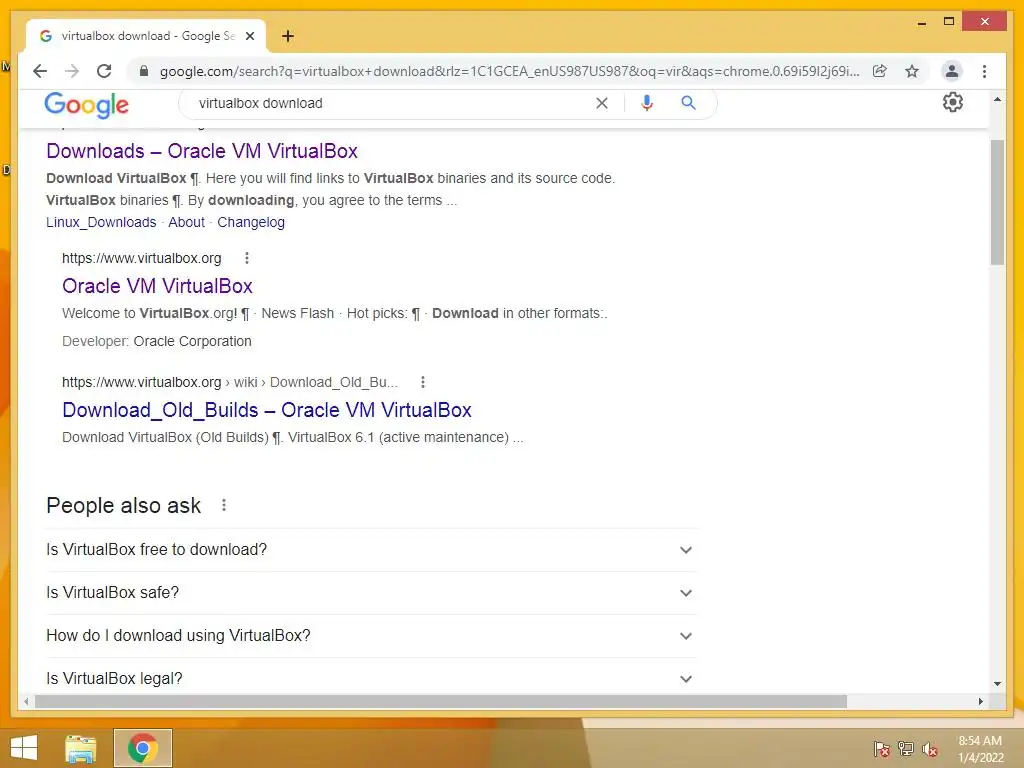Image resolution: width=1024 pixels, height=768 pixels.
Task: View site info via the padlock icon
Action: [x=144, y=71]
